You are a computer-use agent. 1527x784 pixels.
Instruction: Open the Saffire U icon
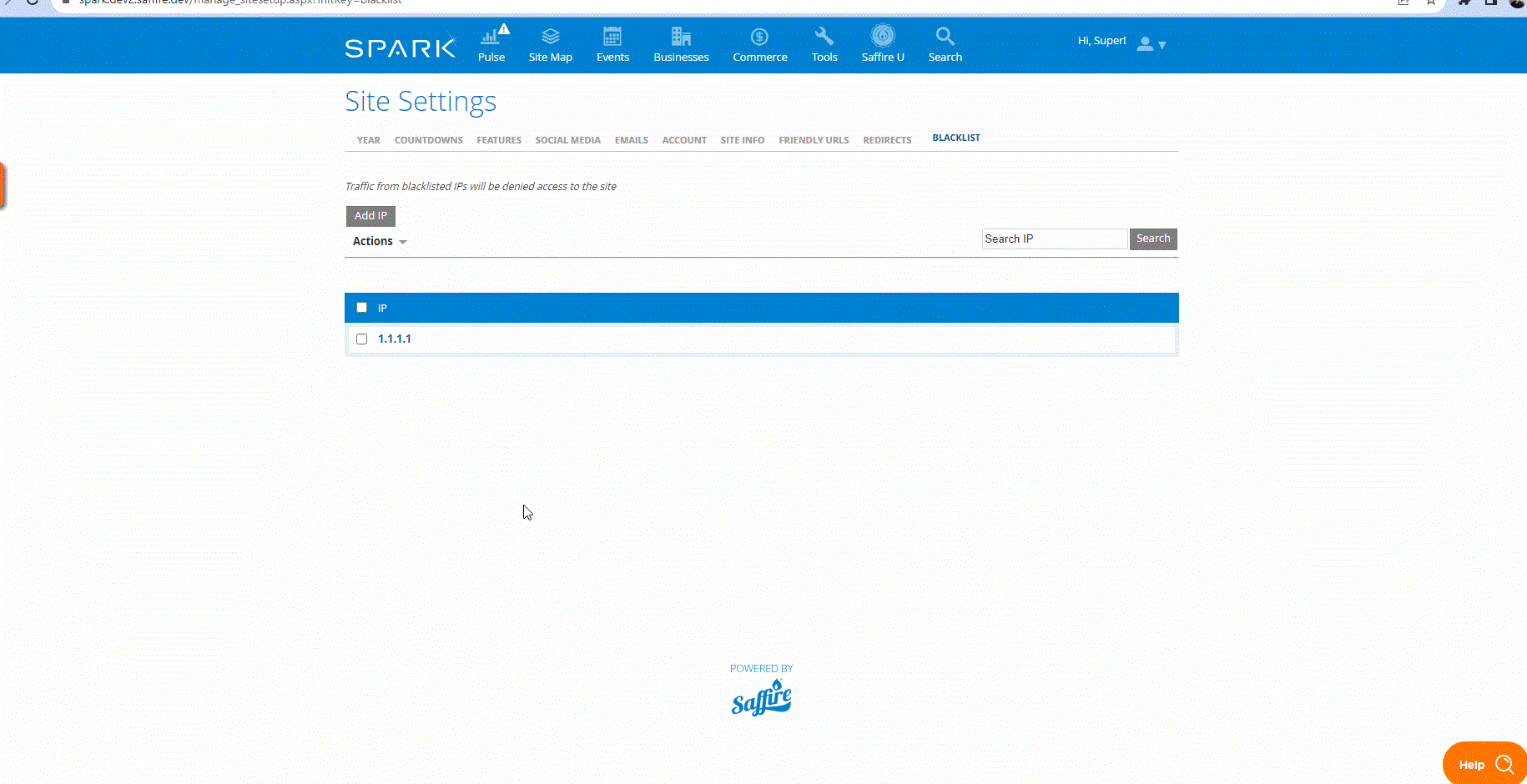(882, 37)
